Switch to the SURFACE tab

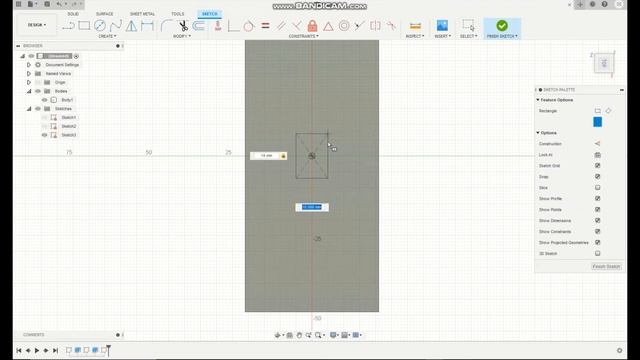[104, 14]
